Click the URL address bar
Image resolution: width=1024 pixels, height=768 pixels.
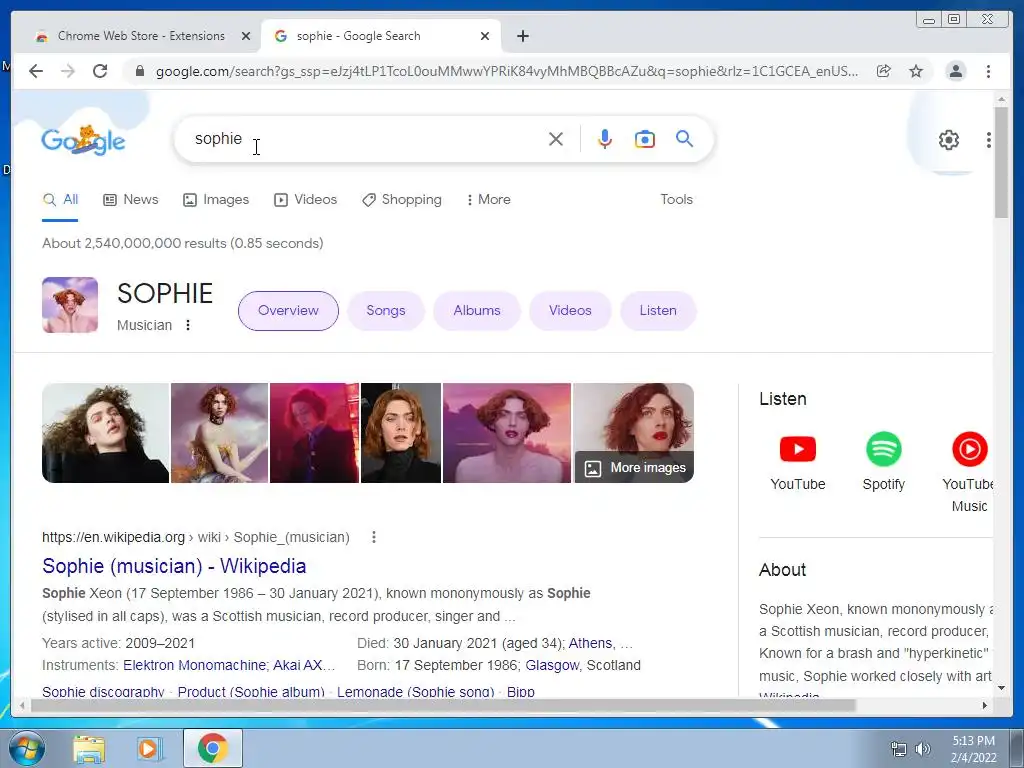click(x=506, y=71)
